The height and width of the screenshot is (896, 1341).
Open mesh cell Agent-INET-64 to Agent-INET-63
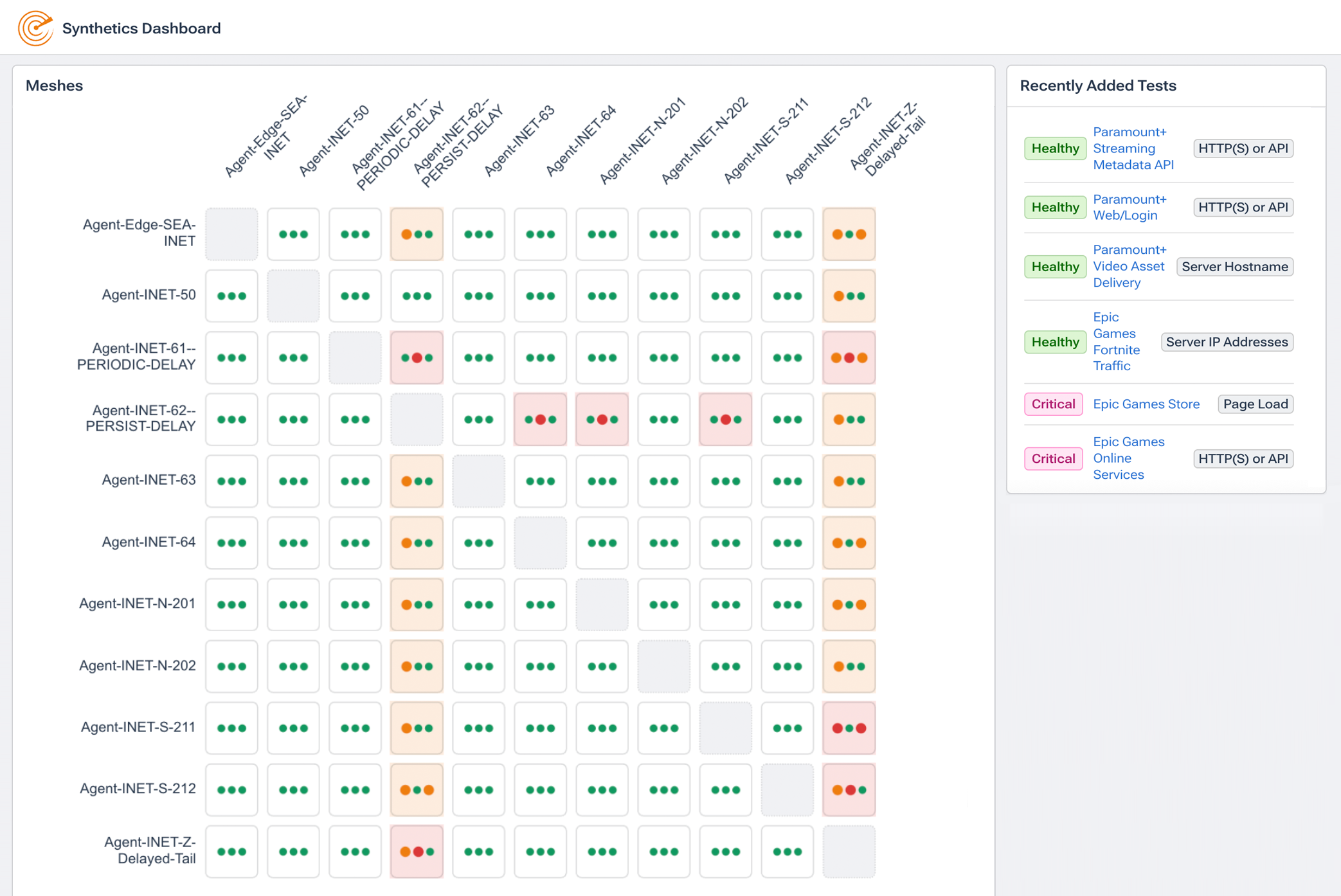click(x=478, y=542)
